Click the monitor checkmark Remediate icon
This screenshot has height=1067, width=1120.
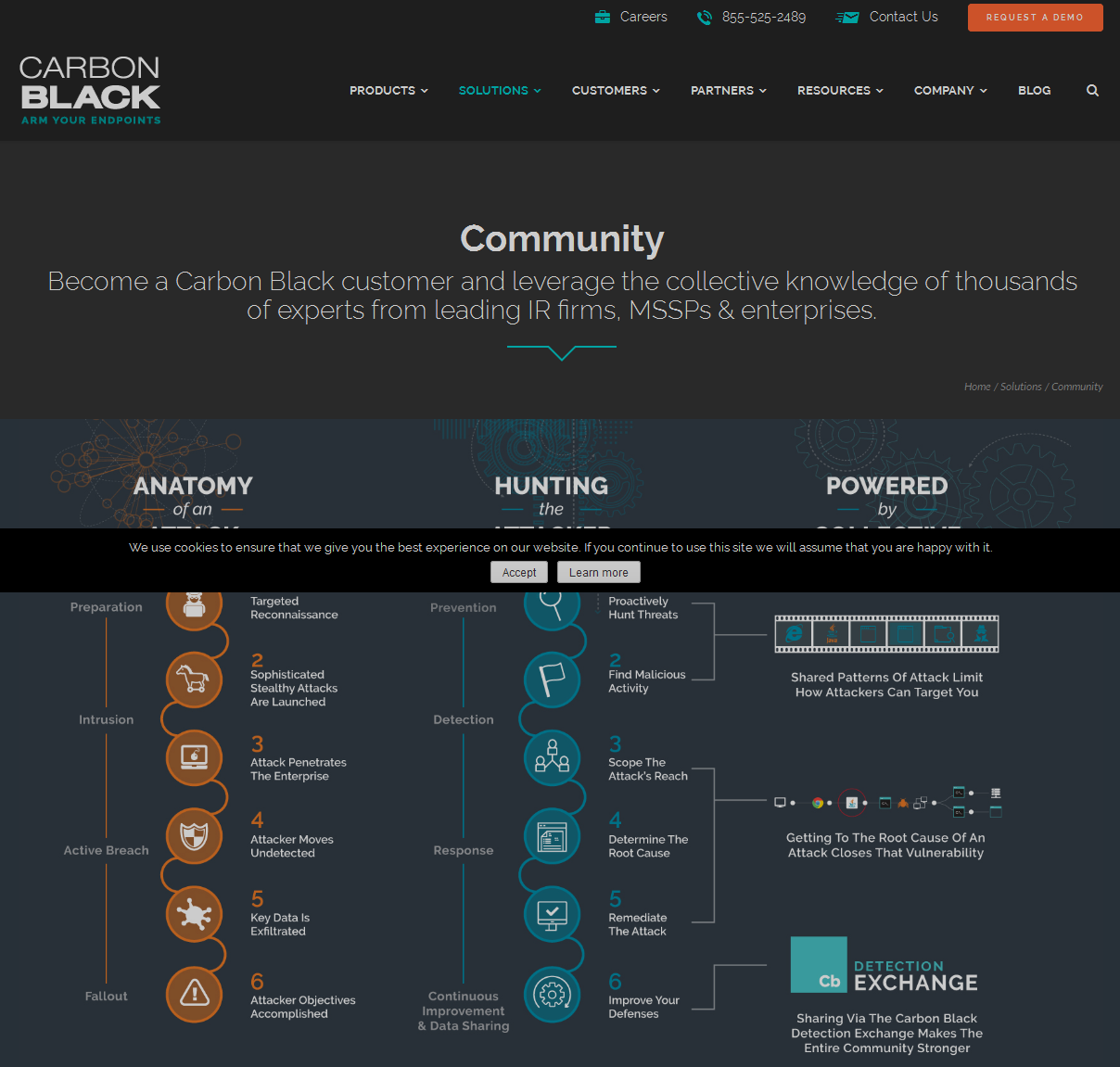552,914
